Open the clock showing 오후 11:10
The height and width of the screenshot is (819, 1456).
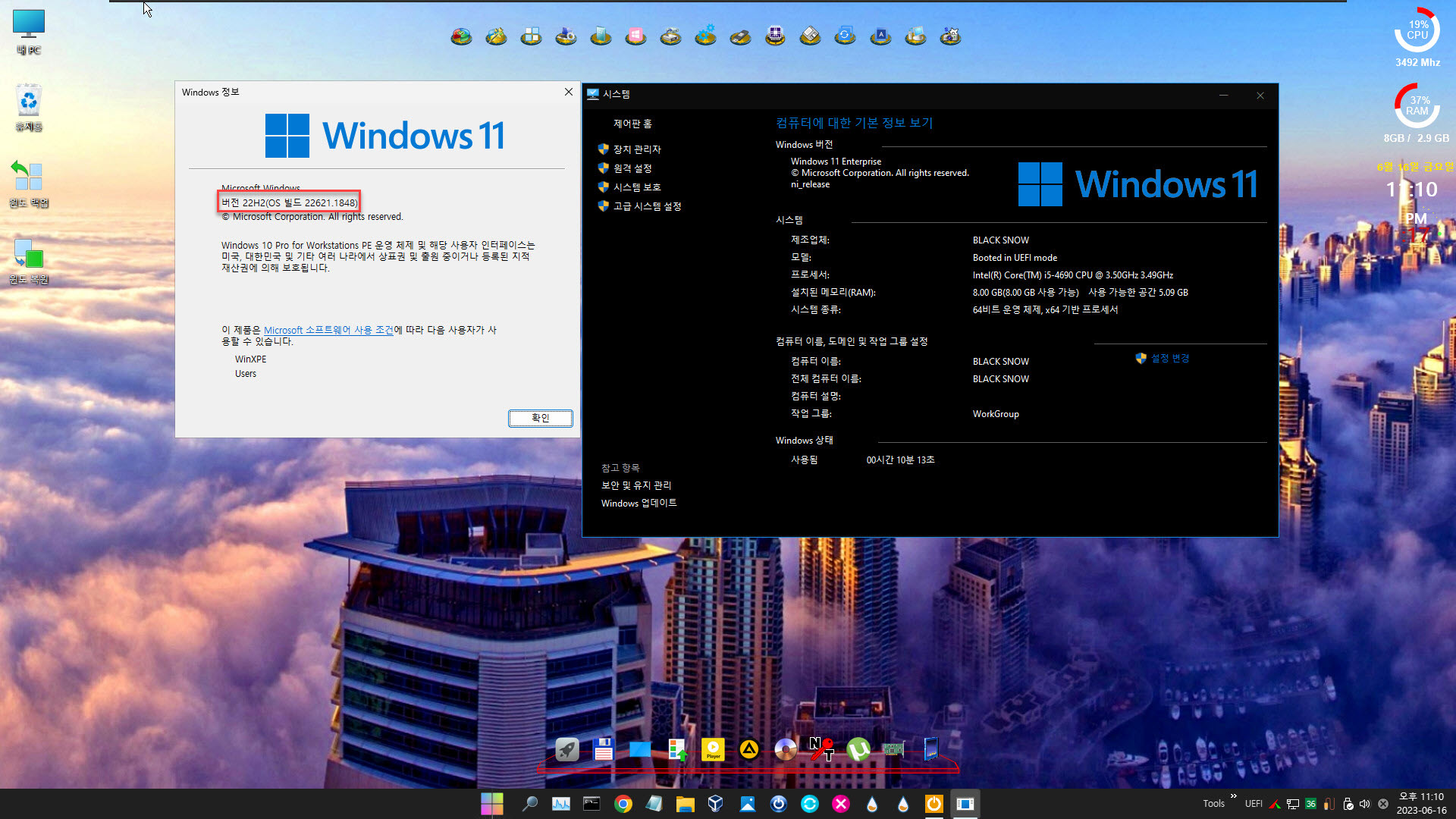(x=1421, y=803)
